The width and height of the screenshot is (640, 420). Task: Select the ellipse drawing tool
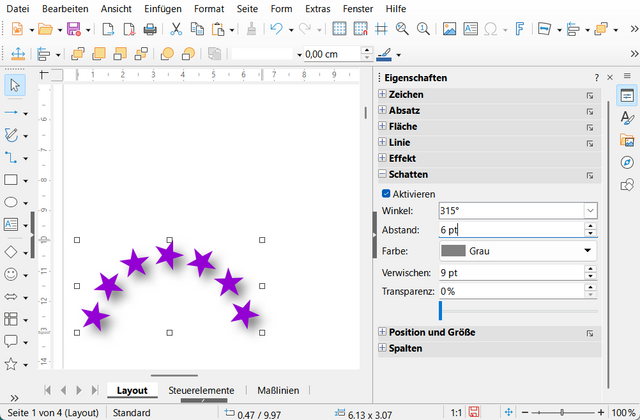(x=12, y=203)
